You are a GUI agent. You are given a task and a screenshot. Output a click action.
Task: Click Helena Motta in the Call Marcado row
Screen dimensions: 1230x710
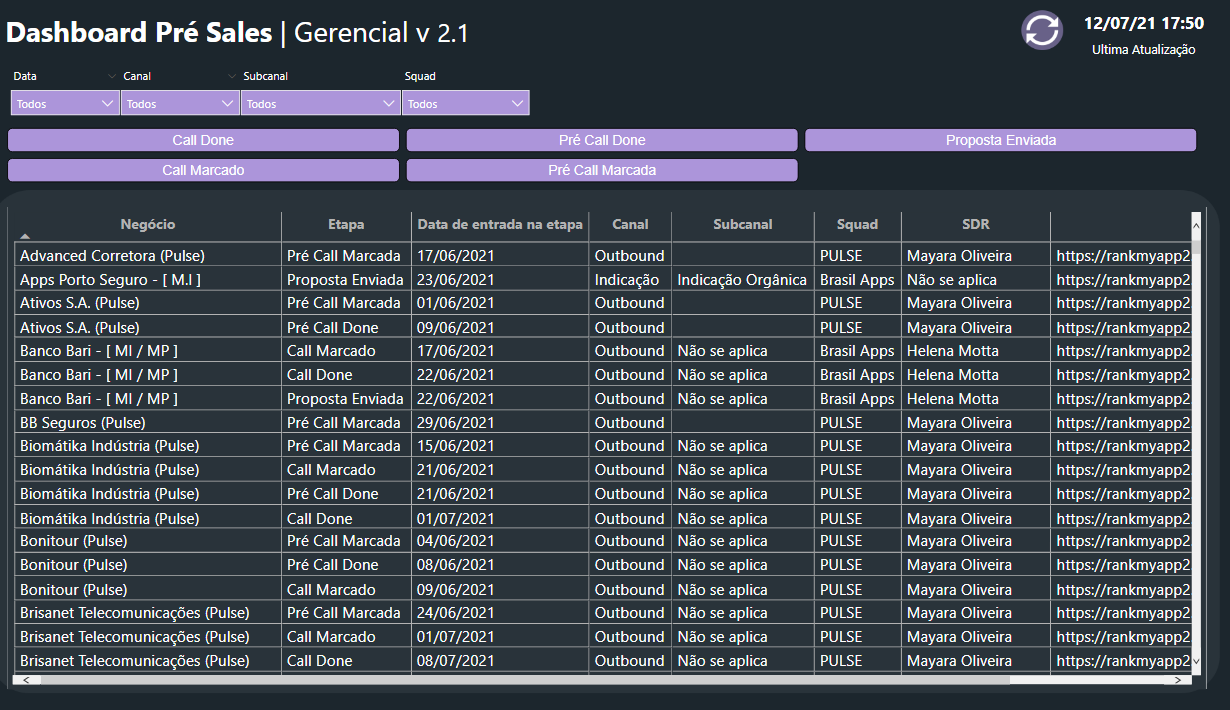coord(953,351)
